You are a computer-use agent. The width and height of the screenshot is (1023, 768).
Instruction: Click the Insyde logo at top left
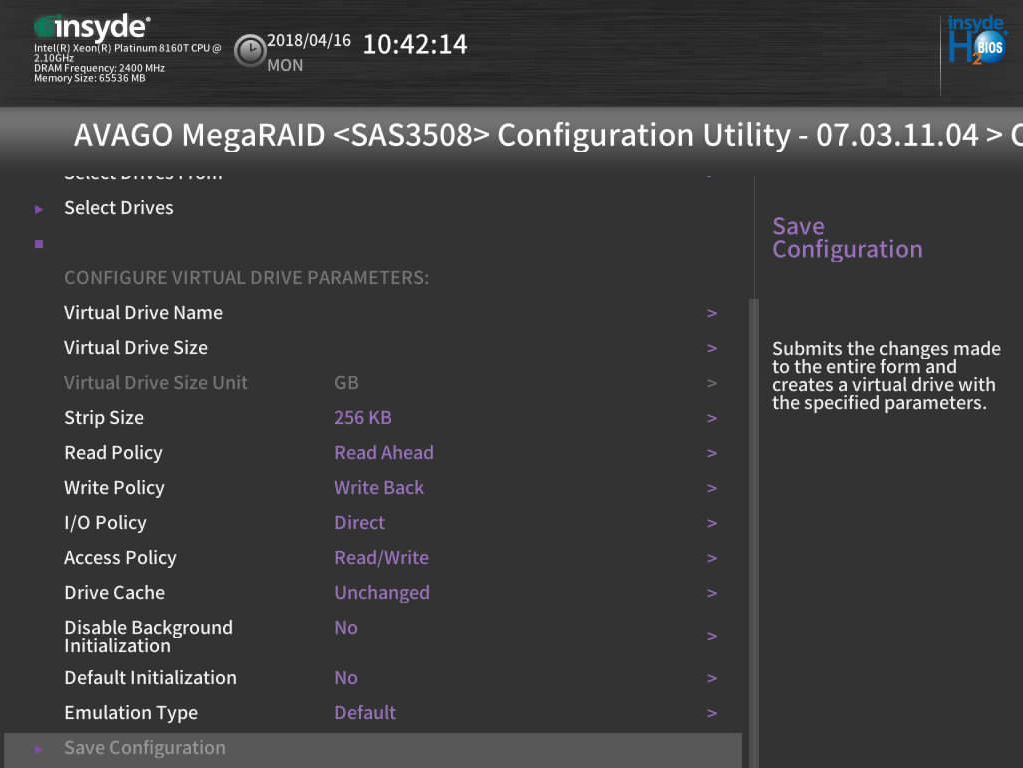click(92, 27)
